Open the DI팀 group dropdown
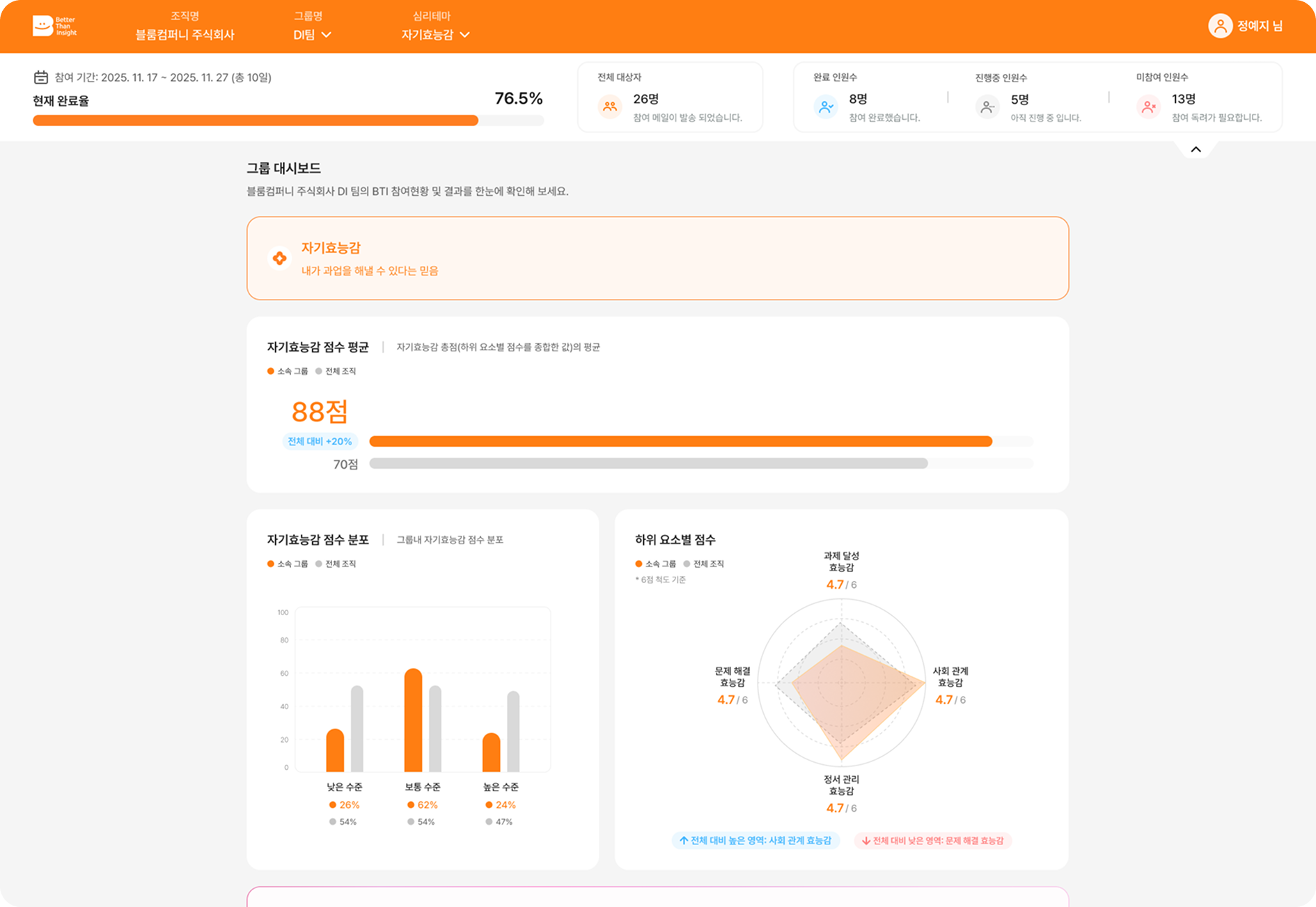1316x907 pixels. click(312, 35)
